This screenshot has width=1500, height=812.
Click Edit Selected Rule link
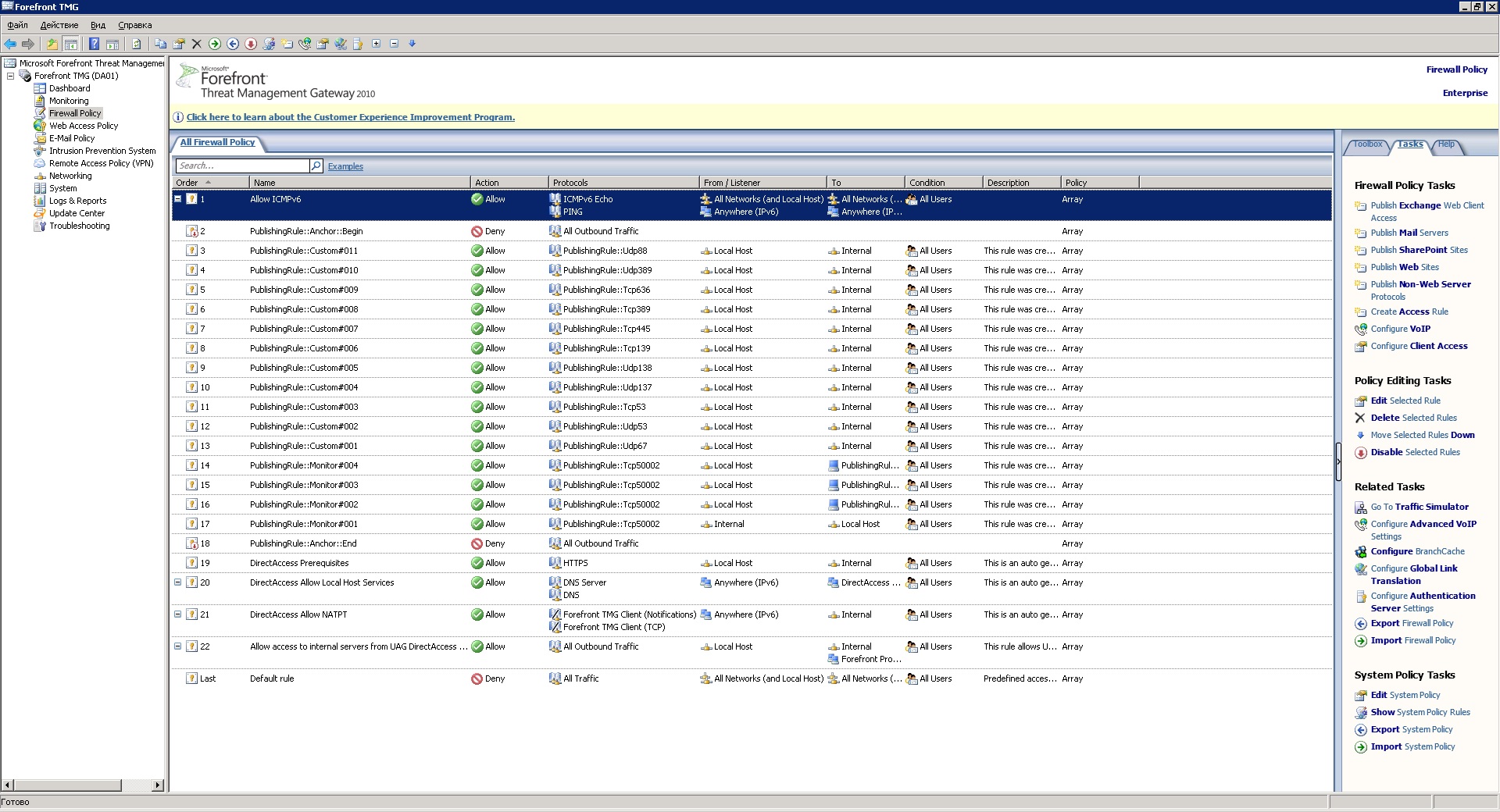[1405, 401]
